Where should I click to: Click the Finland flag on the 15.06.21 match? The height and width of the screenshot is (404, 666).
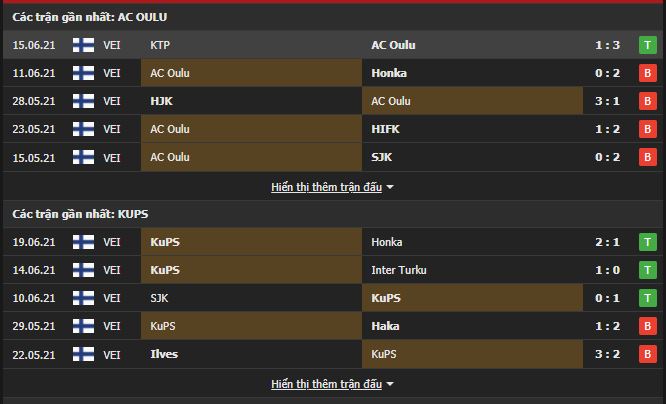[84, 45]
